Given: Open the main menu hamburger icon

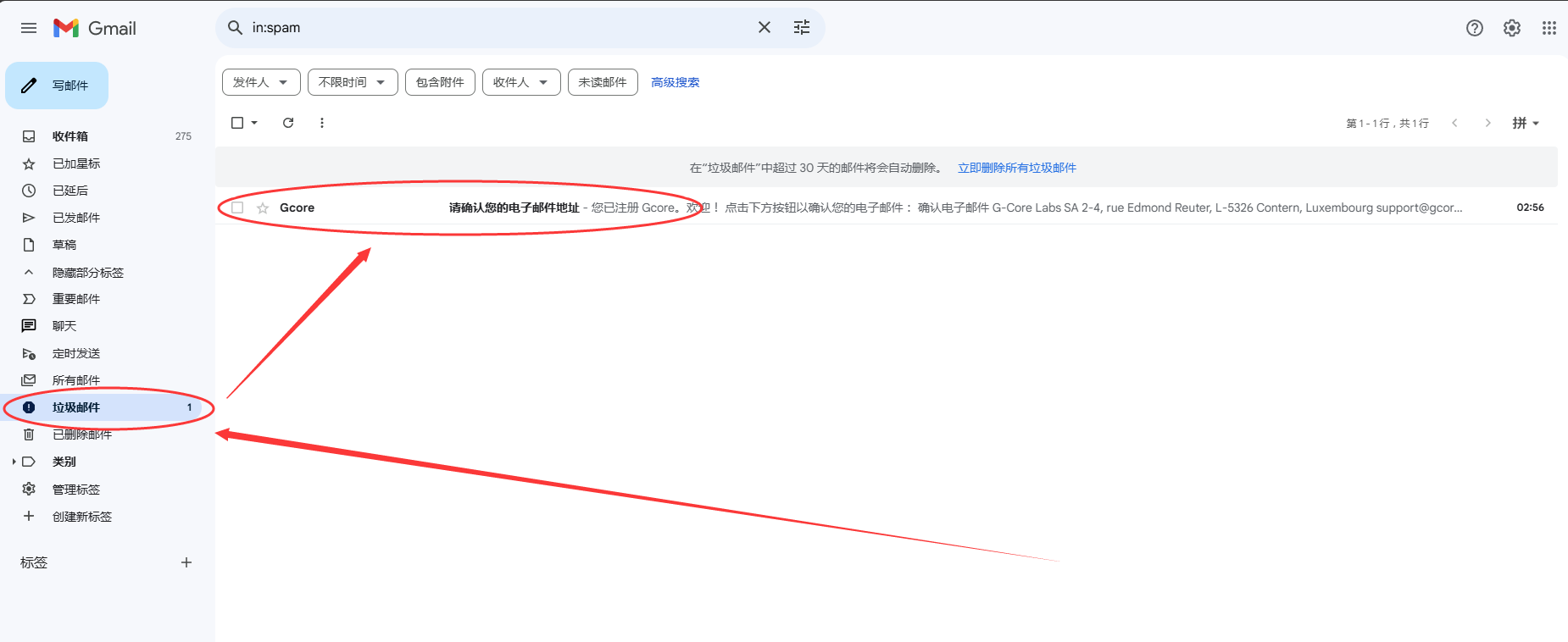Looking at the screenshot, I should tap(29, 28).
